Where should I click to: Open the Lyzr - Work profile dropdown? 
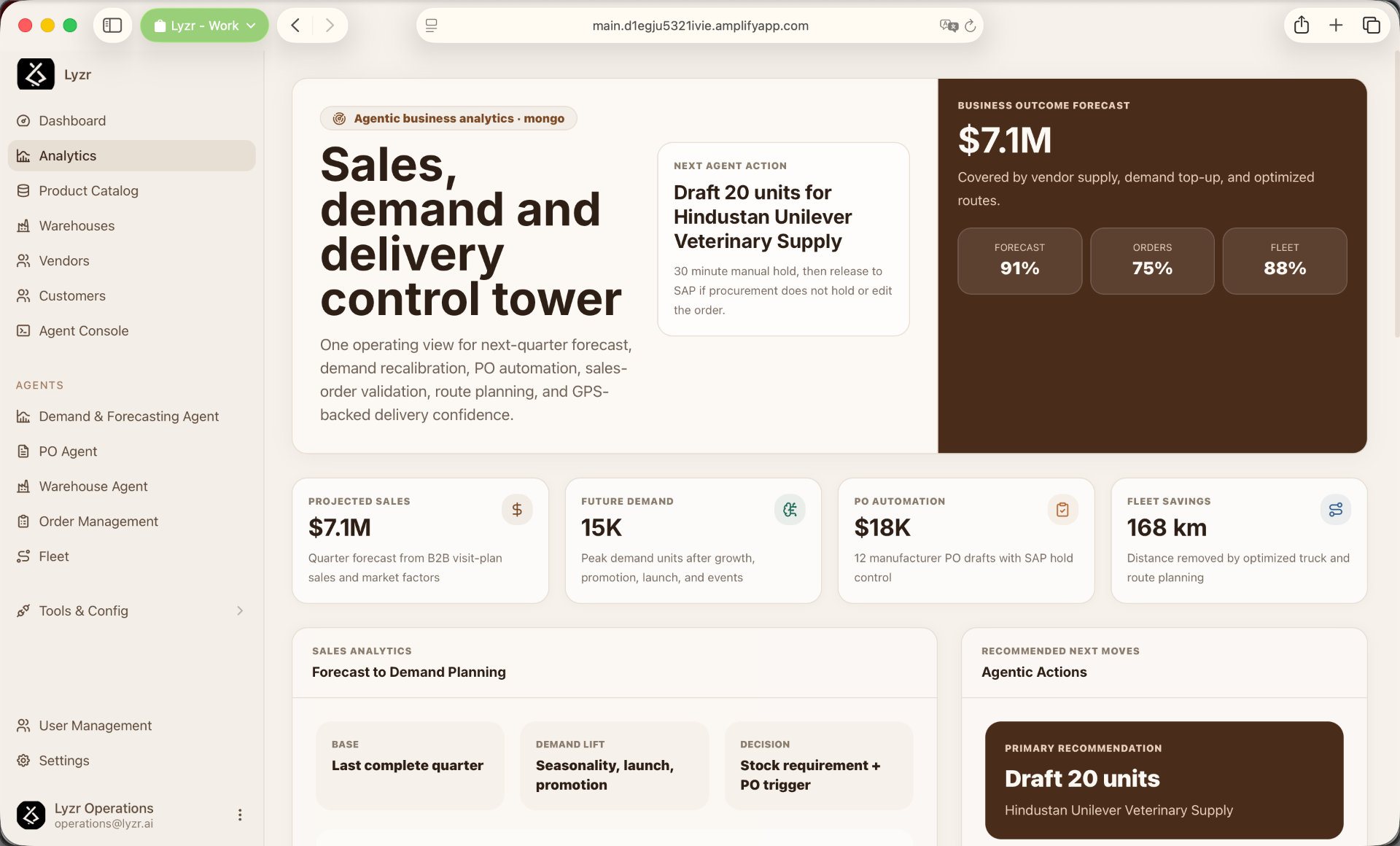coord(204,26)
